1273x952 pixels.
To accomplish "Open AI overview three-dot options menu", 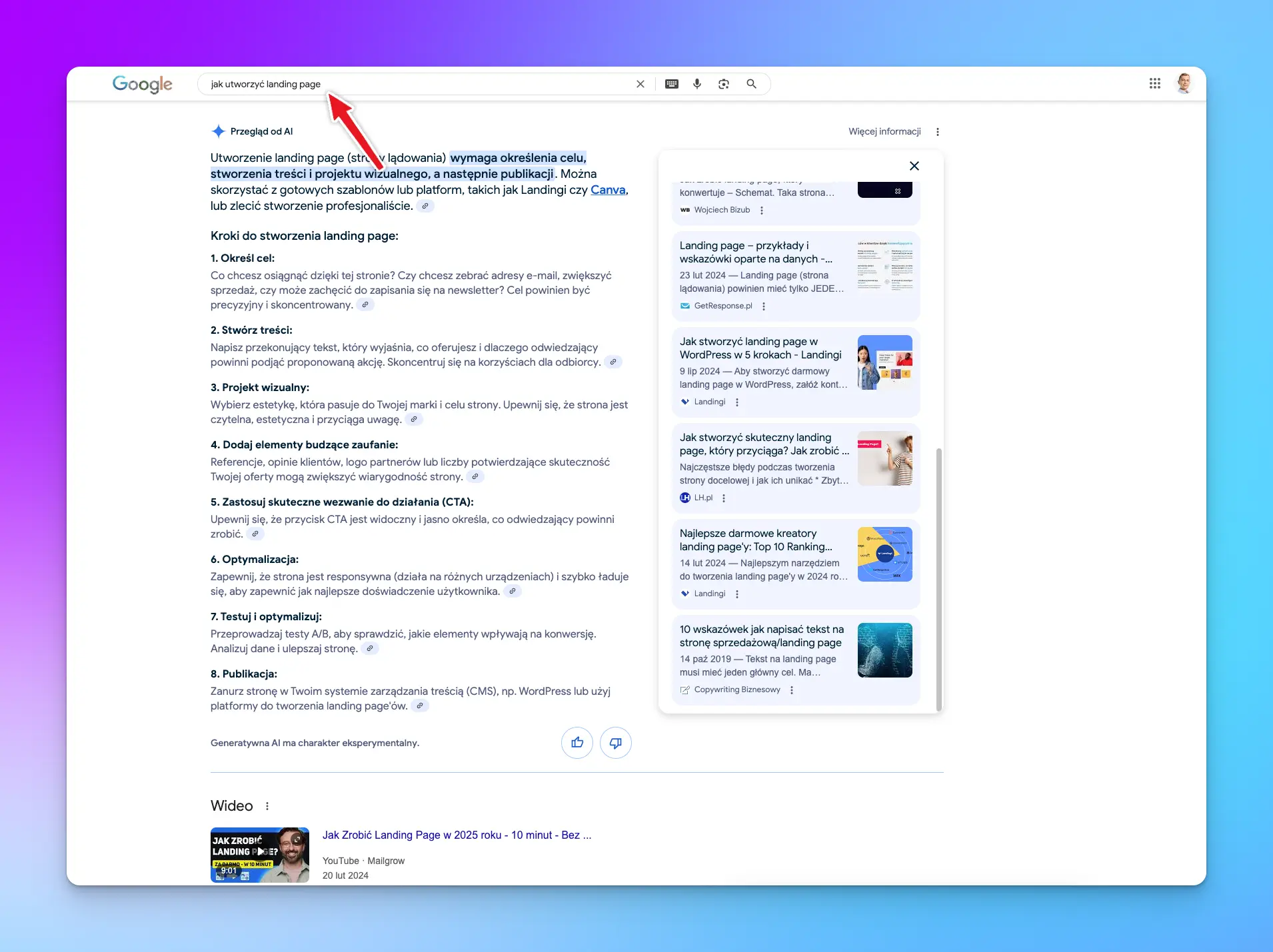I will pyautogui.click(x=938, y=132).
